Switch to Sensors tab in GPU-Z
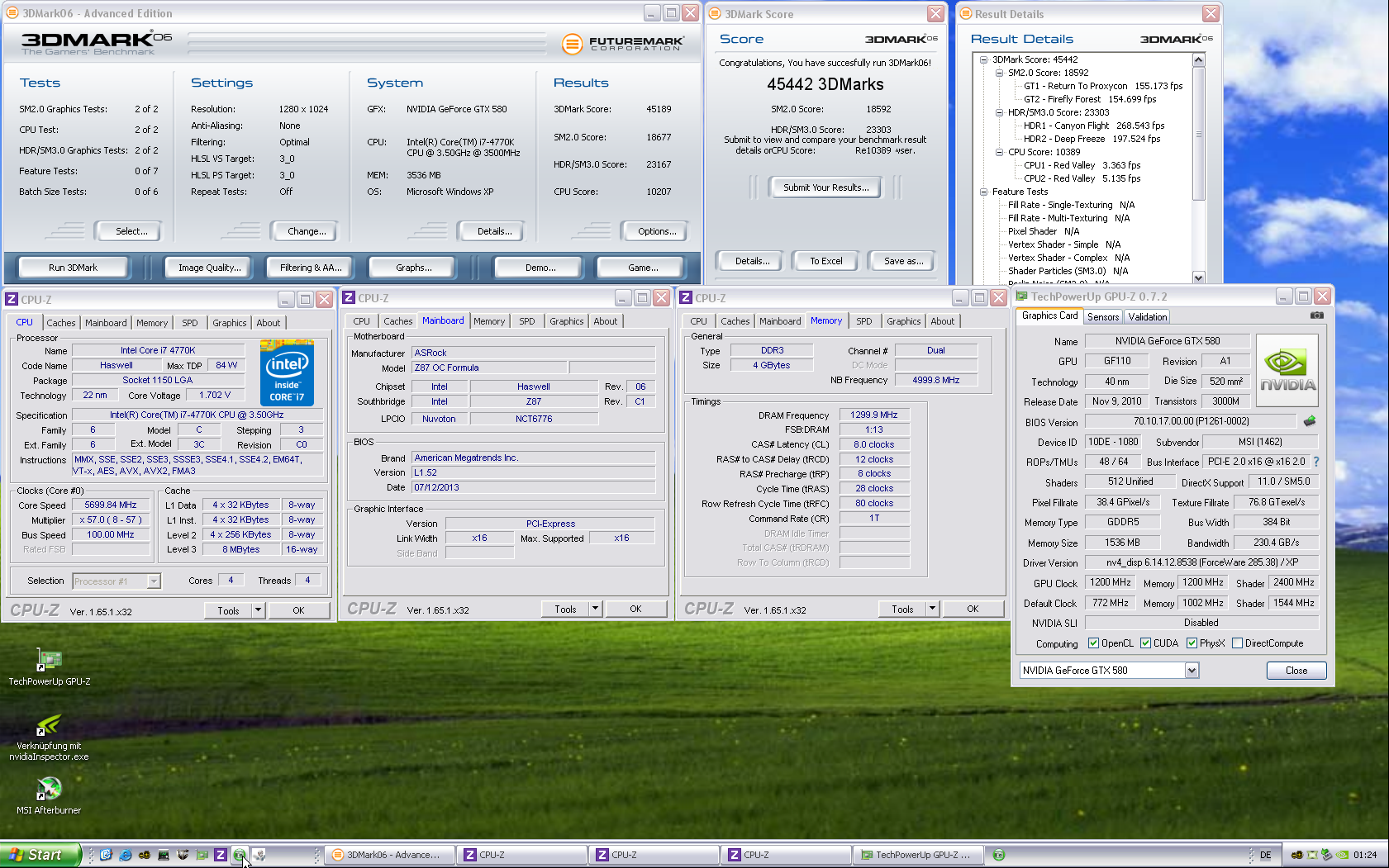The height and width of the screenshot is (868, 1389). 1103,316
